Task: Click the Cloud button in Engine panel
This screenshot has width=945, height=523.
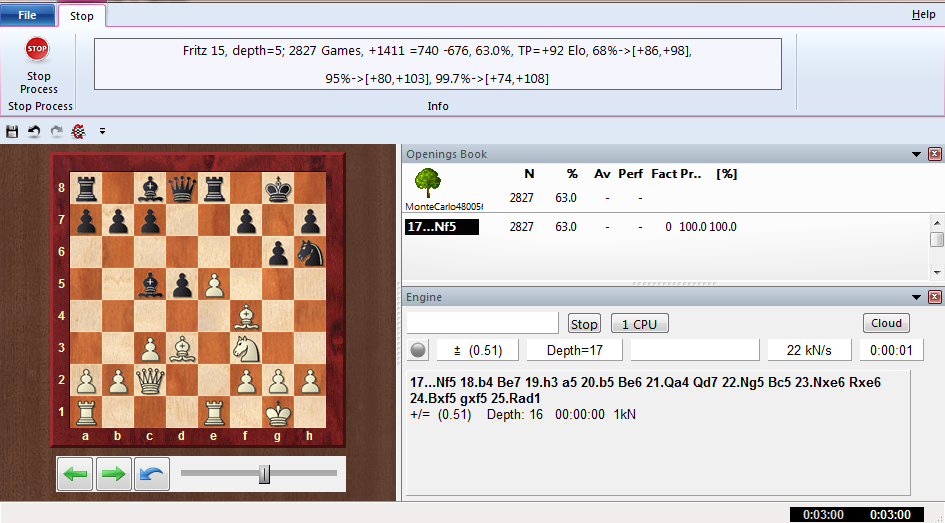Action: point(886,323)
